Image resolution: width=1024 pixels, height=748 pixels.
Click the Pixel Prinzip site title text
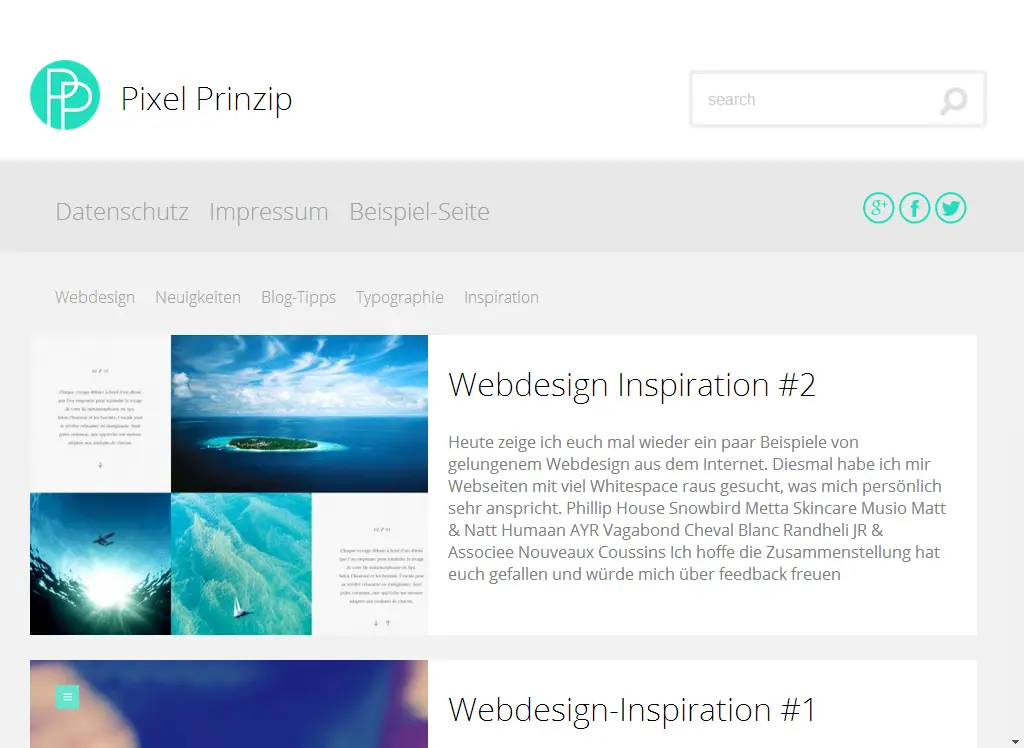[206, 99]
